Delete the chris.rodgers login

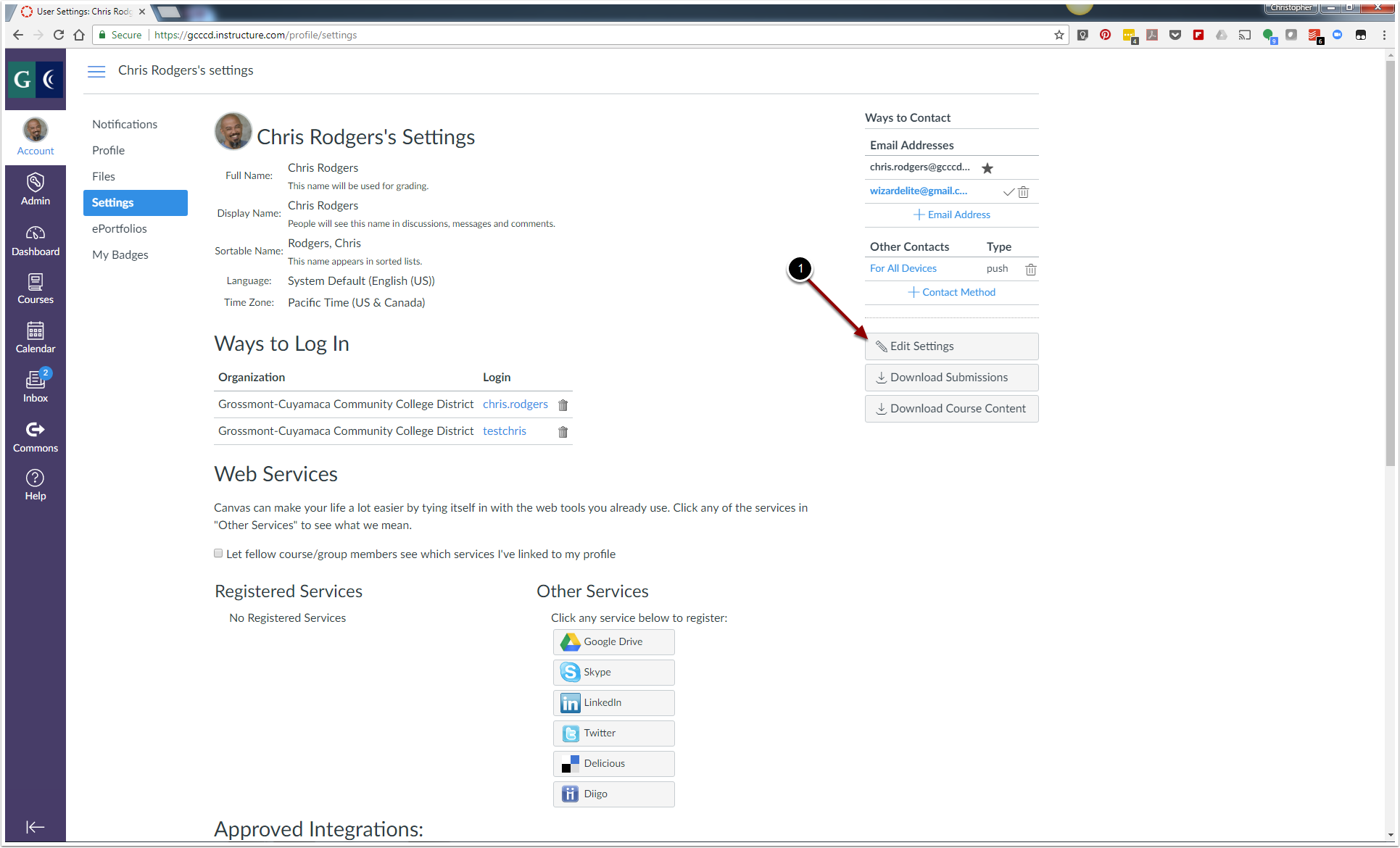(x=563, y=405)
